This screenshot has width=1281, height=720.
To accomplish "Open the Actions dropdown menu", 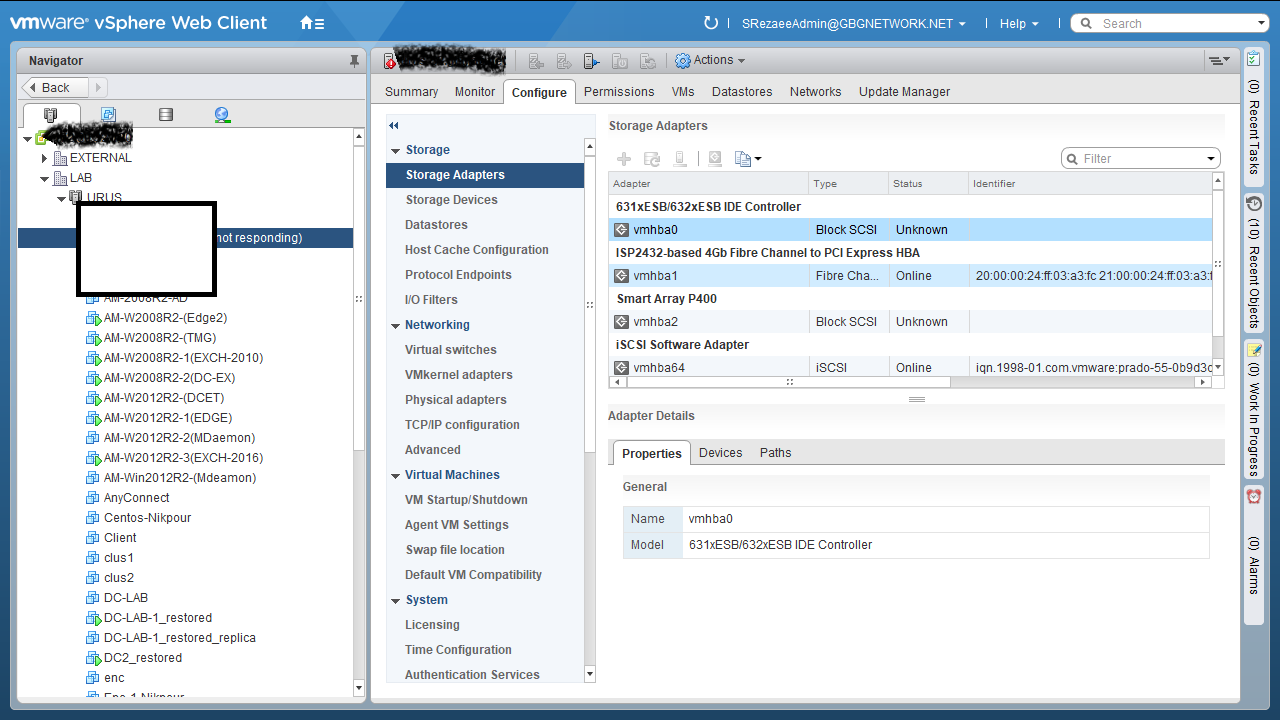I will click(x=710, y=61).
